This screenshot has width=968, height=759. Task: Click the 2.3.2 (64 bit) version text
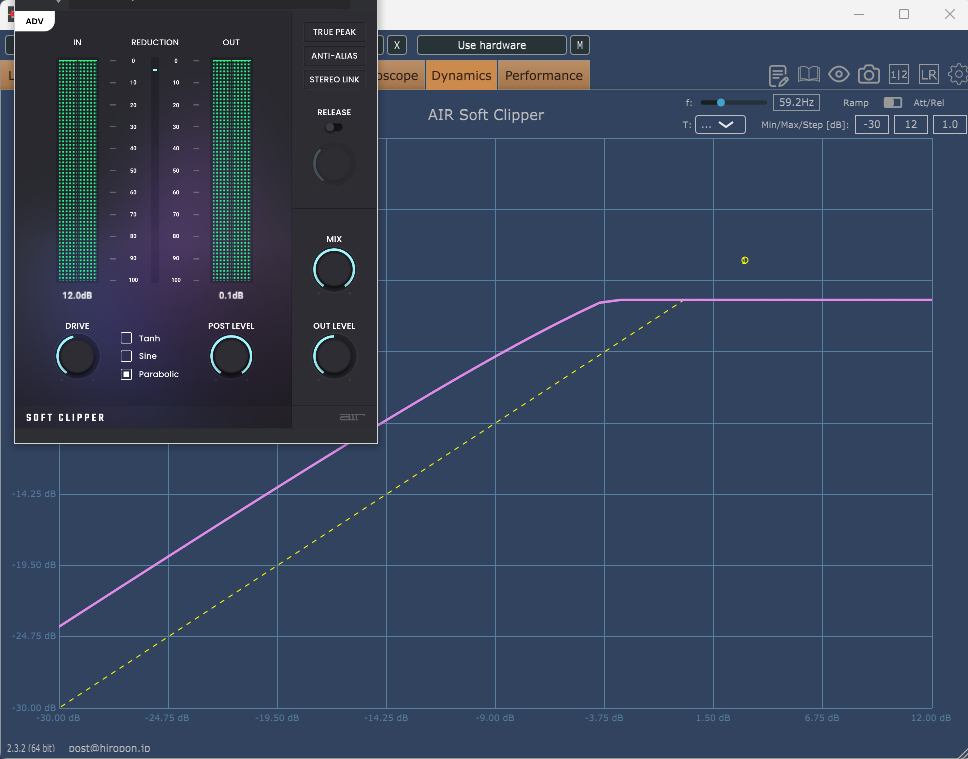point(31,748)
